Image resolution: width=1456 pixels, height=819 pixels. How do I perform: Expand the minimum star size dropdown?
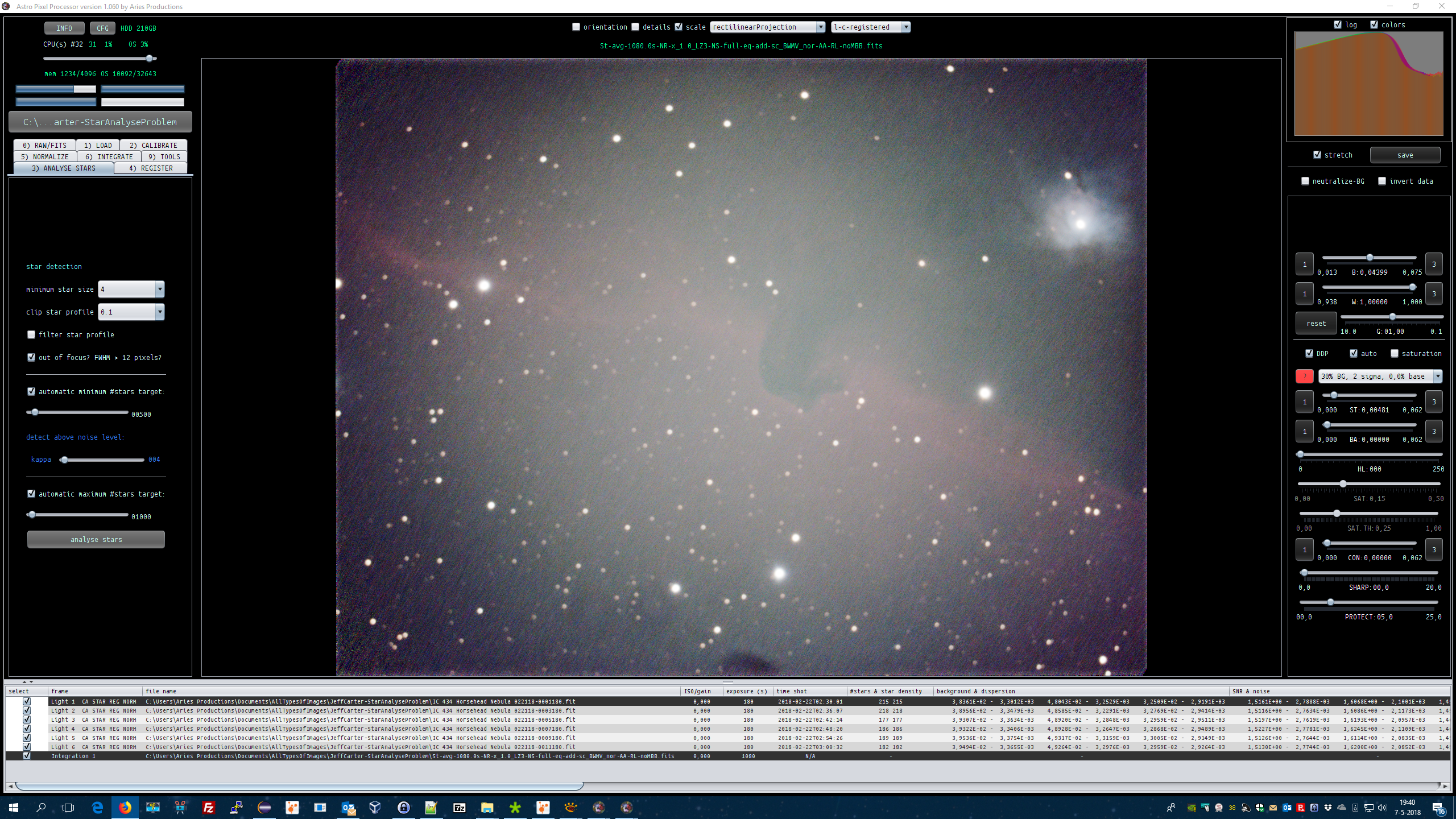160,289
